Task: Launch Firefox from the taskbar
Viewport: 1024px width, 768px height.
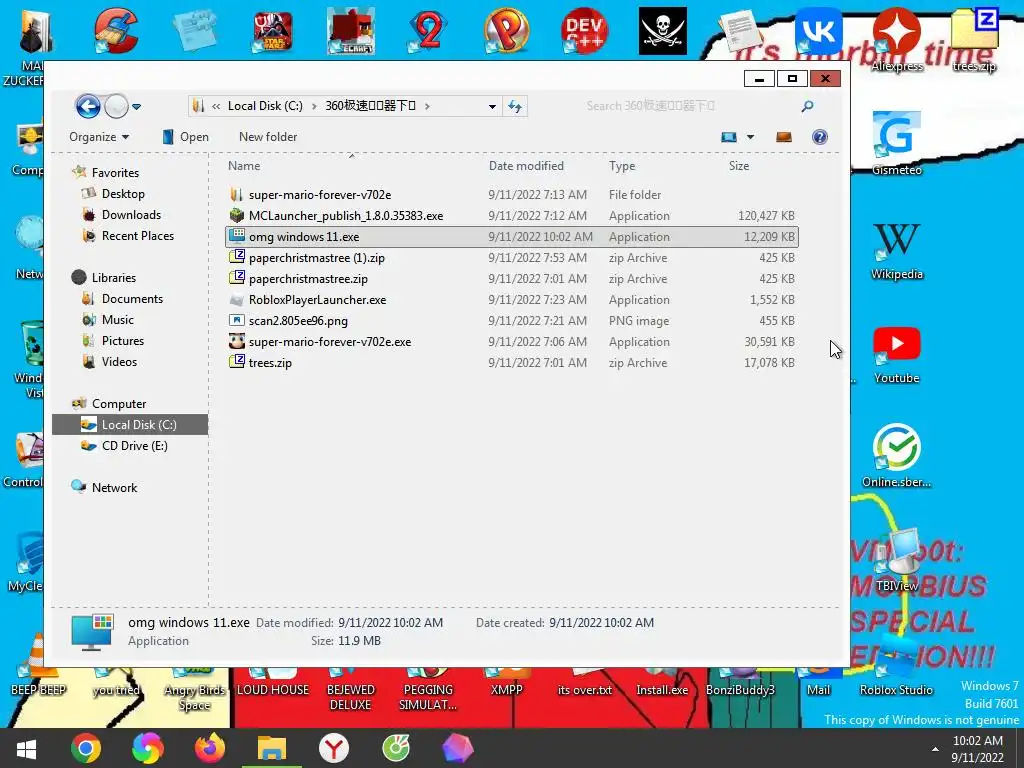Action: coord(210,748)
